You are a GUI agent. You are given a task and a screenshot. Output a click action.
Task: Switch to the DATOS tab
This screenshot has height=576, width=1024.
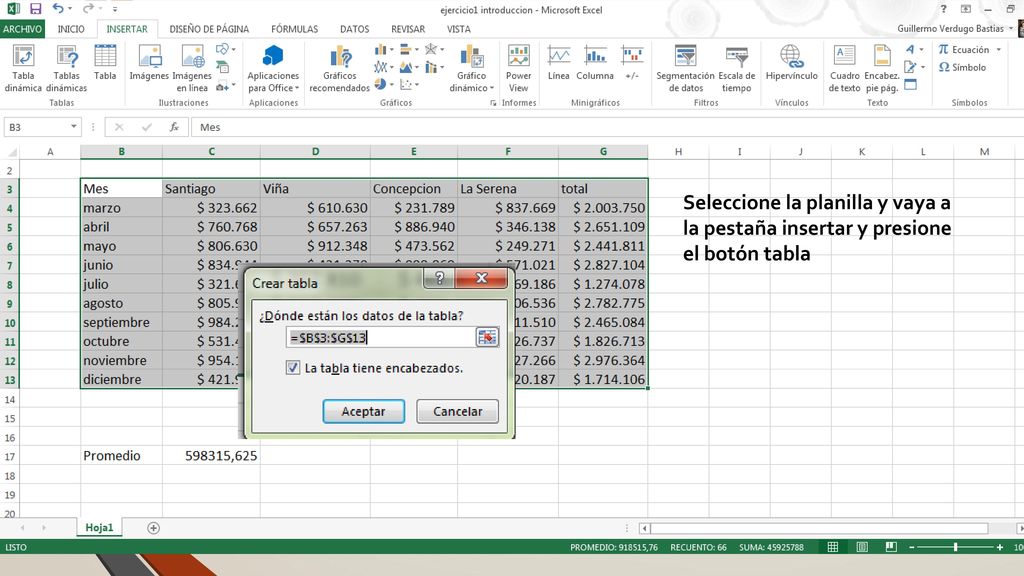pyautogui.click(x=355, y=29)
